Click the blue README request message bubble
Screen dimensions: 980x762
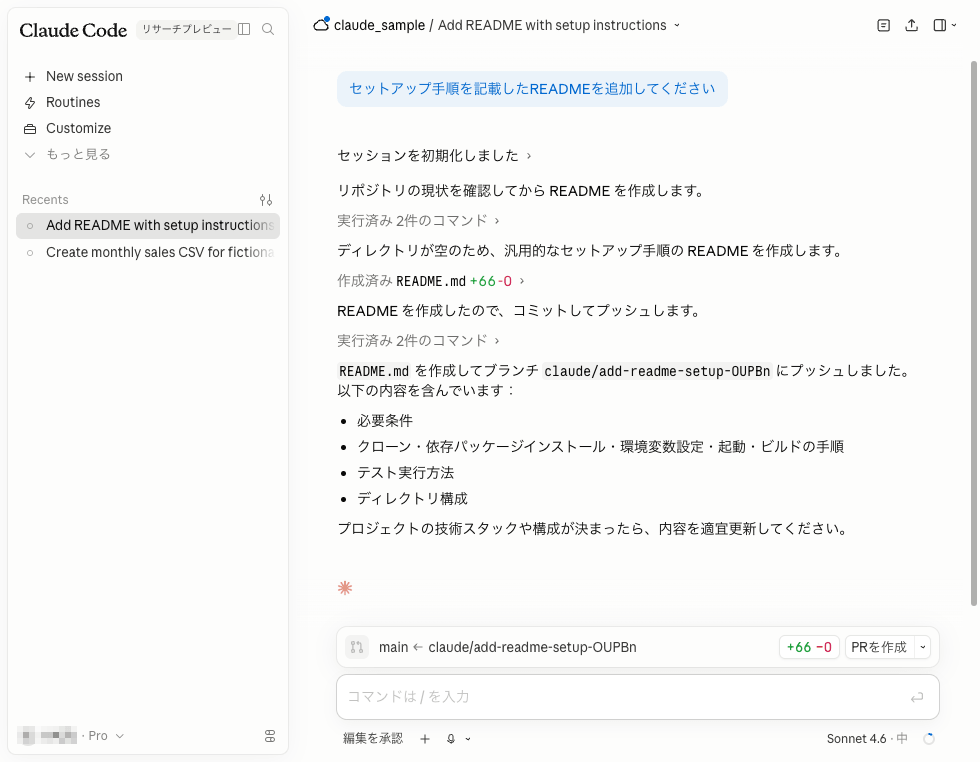click(x=532, y=89)
